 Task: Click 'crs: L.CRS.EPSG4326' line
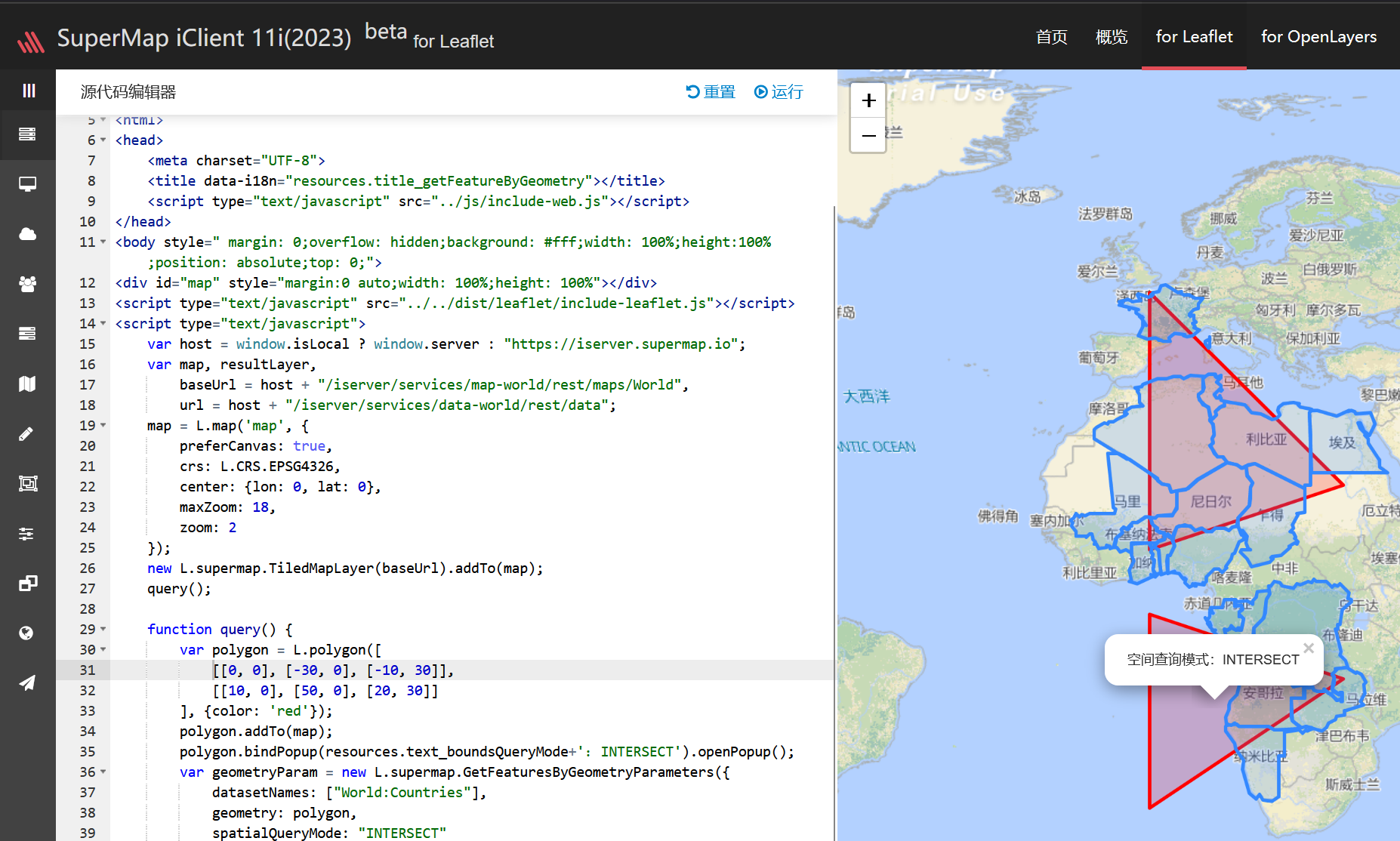(x=261, y=467)
